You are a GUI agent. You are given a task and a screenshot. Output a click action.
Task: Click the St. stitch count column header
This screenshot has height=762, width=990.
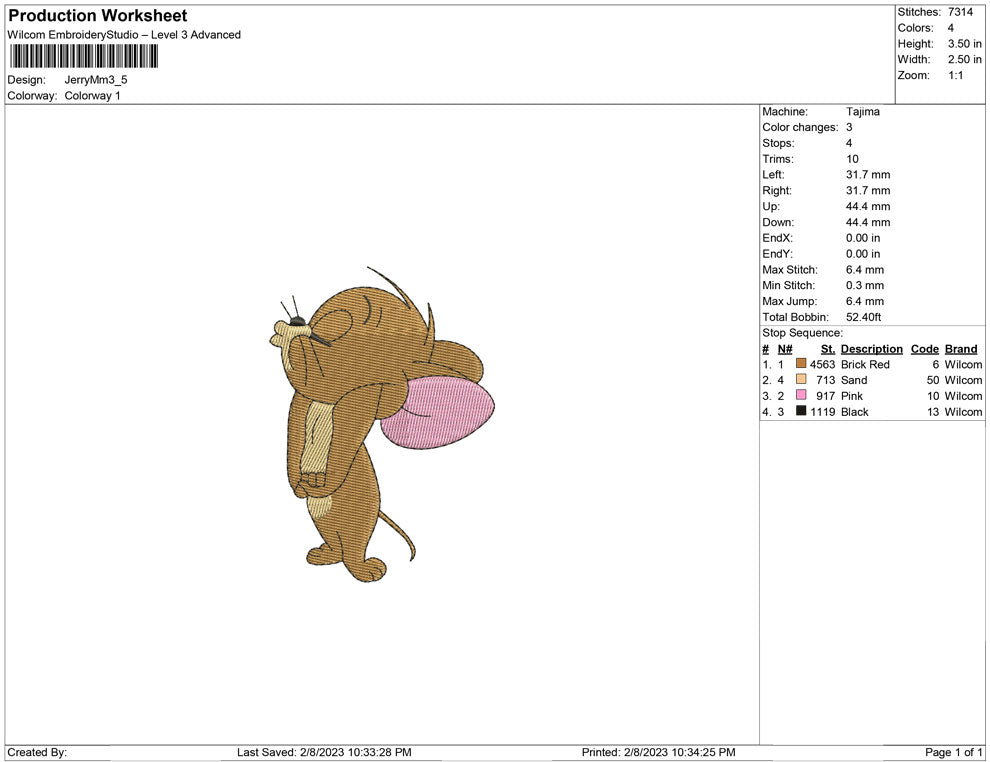point(827,349)
